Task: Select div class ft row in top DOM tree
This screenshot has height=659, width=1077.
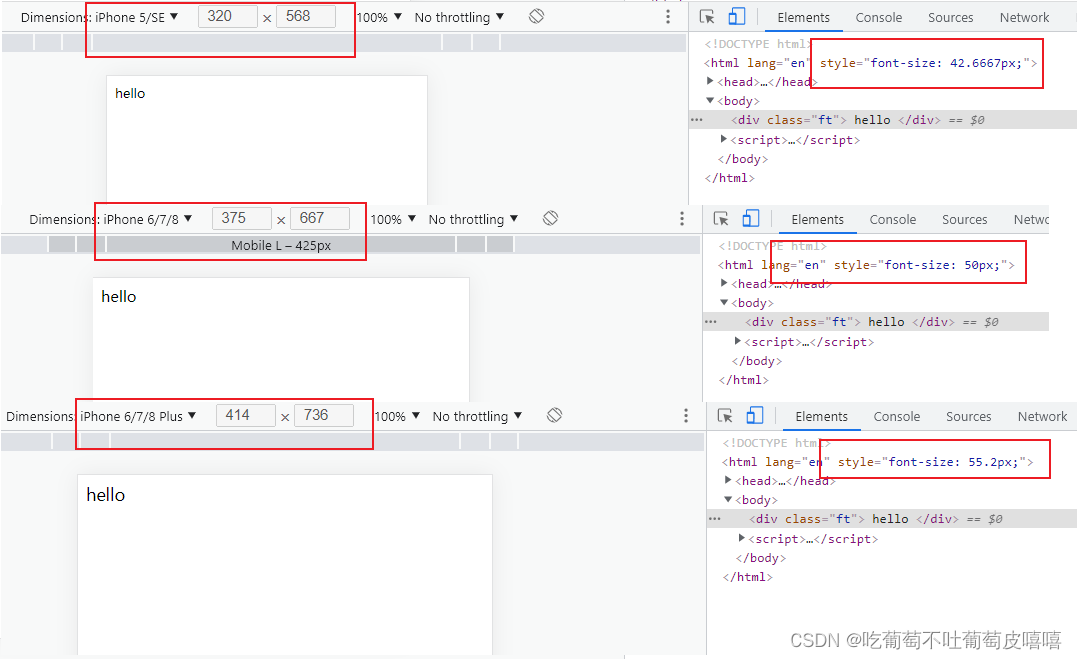Action: [x=883, y=120]
